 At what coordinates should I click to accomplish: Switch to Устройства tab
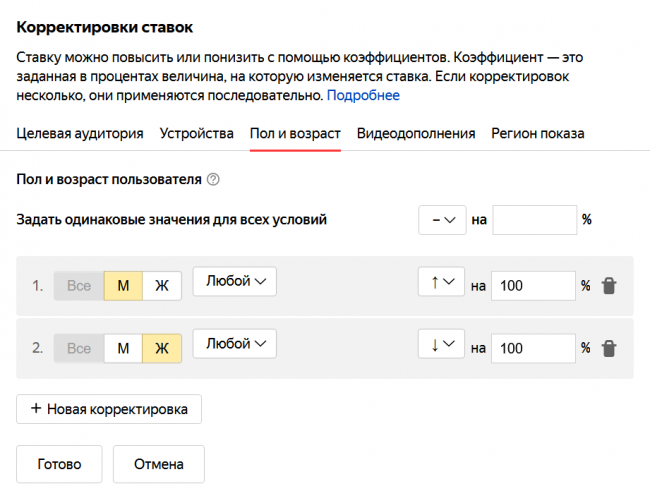coord(196,134)
